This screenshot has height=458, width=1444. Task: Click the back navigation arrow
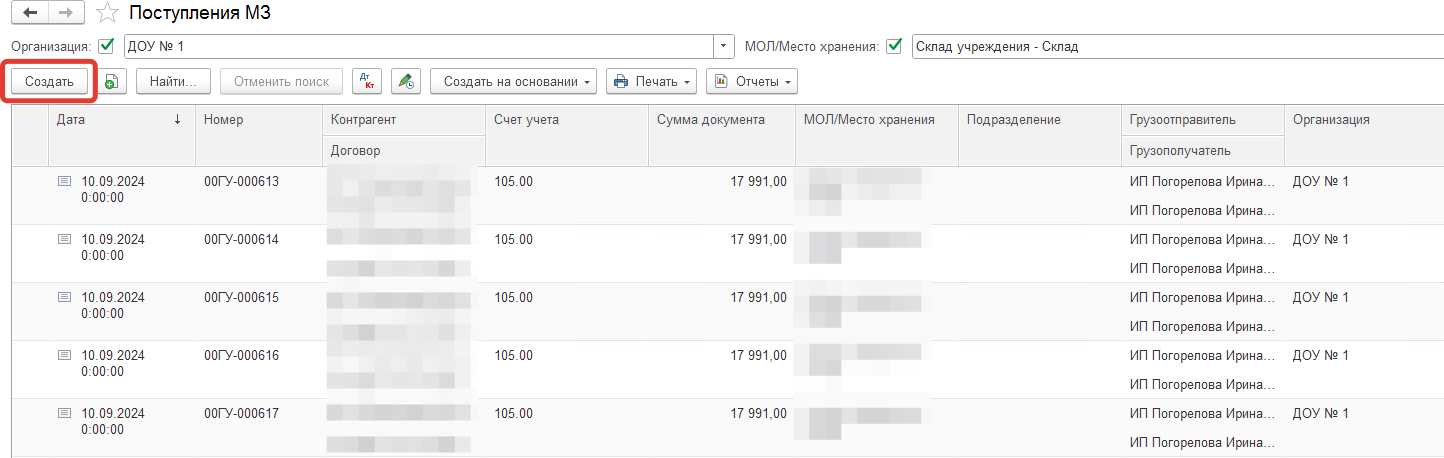pyautogui.click(x=31, y=13)
